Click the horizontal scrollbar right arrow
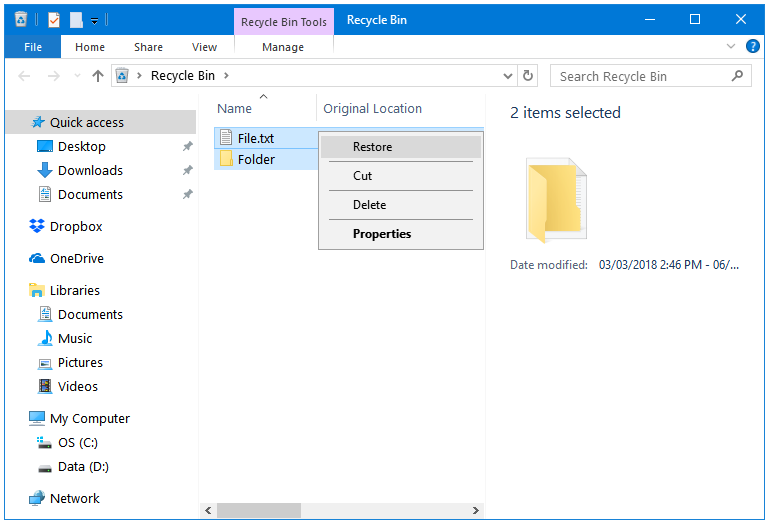Viewport: 770px width, 525px height. click(x=475, y=510)
